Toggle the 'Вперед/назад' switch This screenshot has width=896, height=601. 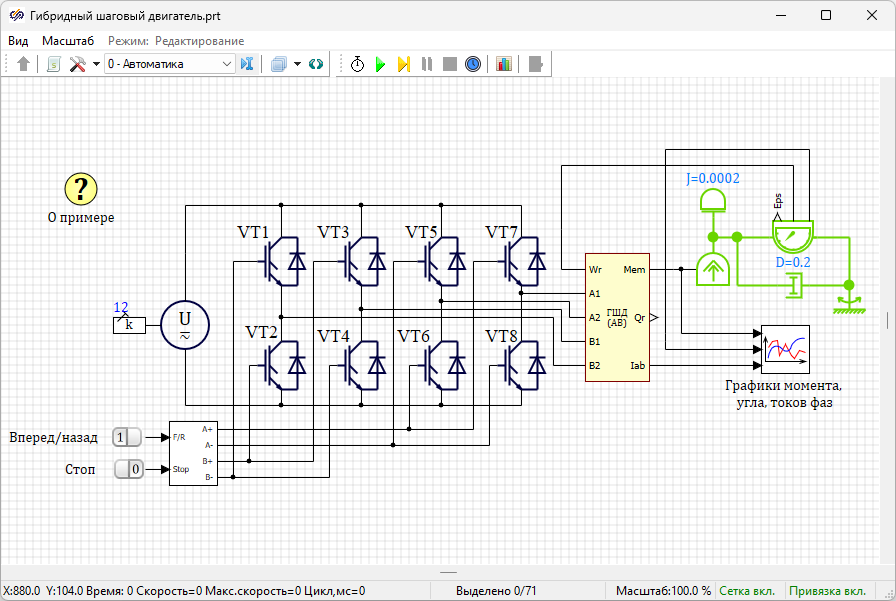(x=127, y=437)
